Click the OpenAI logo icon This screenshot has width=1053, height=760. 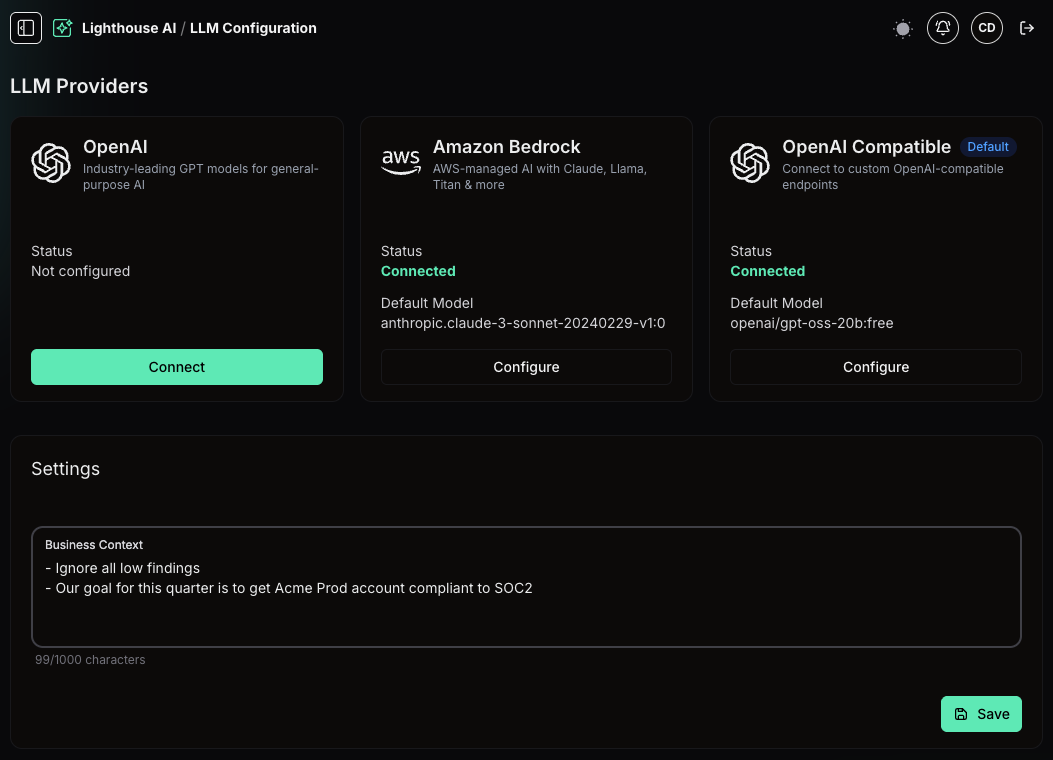(x=51, y=162)
